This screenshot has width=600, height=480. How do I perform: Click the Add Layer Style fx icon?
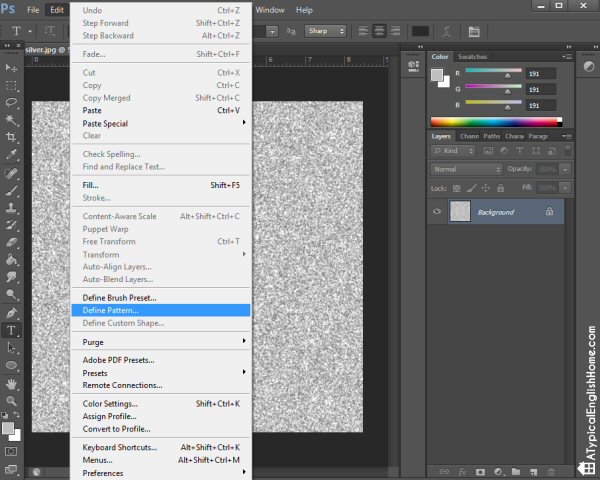(x=462, y=472)
